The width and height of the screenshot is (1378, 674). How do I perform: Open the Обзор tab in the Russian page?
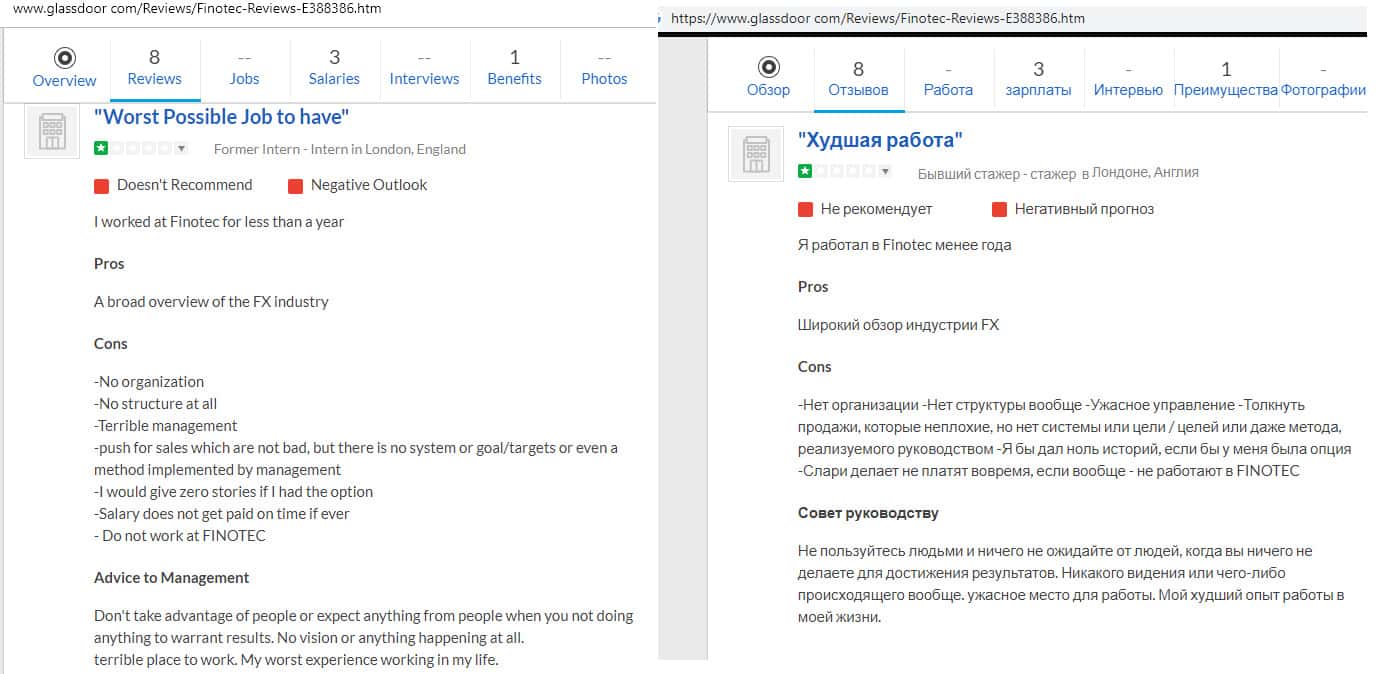pyautogui.click(x=768, y=79)
